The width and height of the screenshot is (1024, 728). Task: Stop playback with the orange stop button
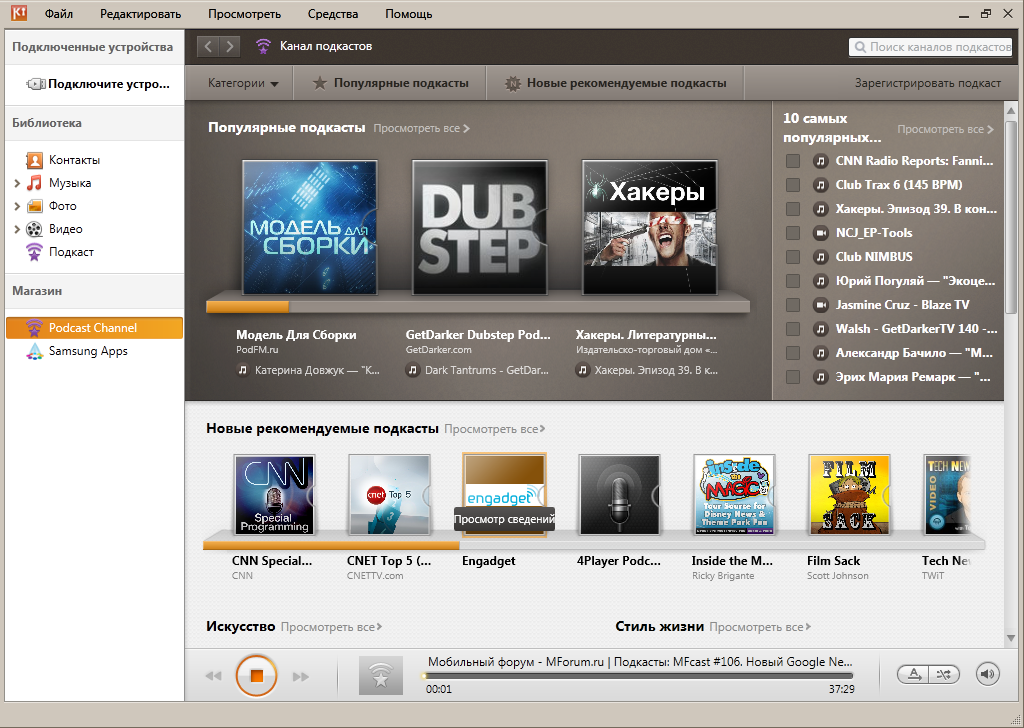click(256, 676)
